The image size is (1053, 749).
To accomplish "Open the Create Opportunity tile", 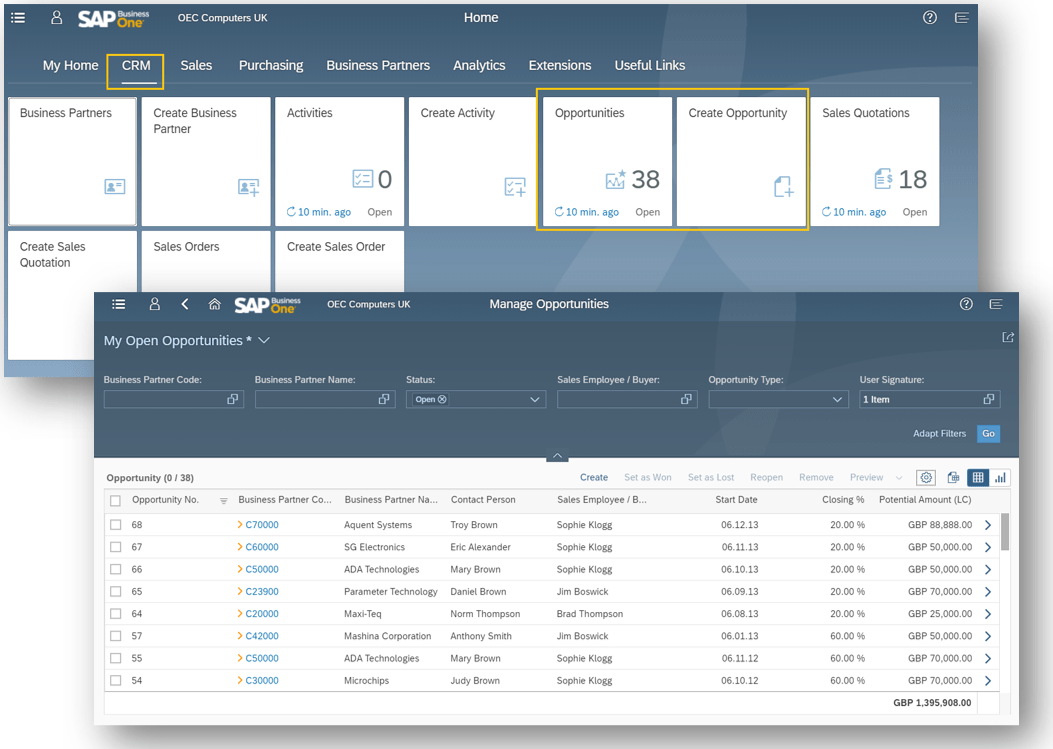I will pyautogui.click(x=741, y=160).
